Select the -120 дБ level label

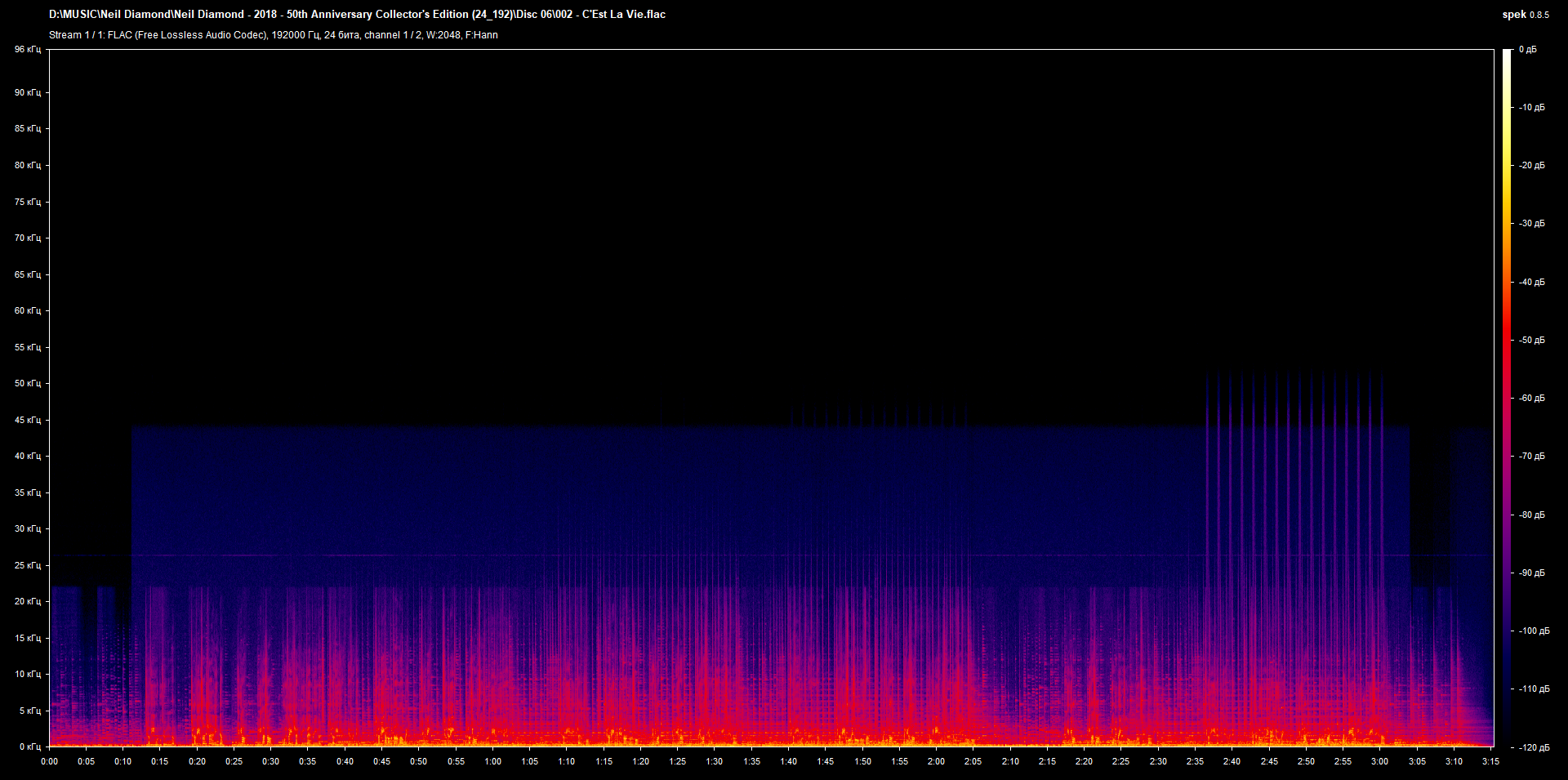(1533, 747)
